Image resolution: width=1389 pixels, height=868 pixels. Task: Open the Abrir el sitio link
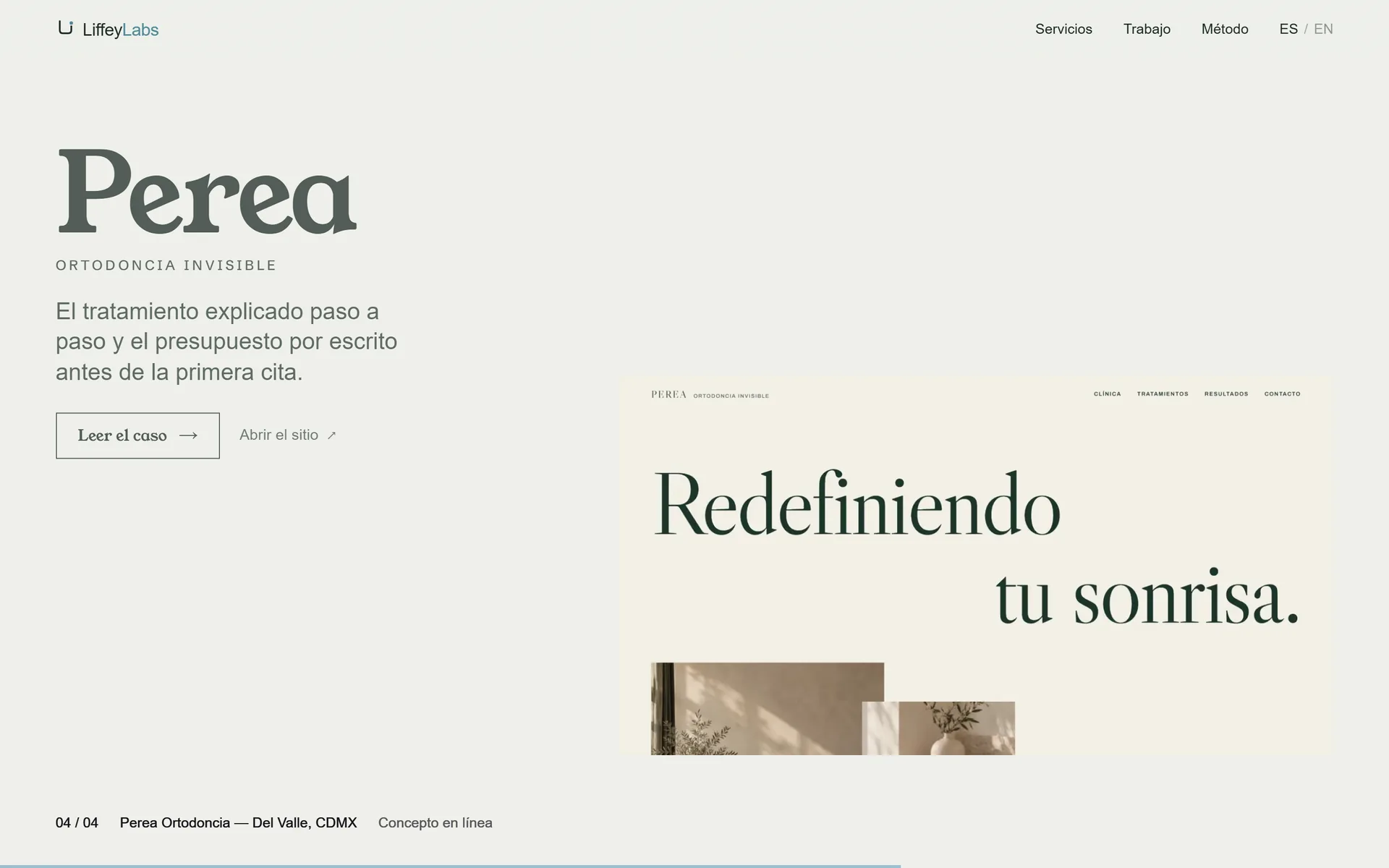288,435
